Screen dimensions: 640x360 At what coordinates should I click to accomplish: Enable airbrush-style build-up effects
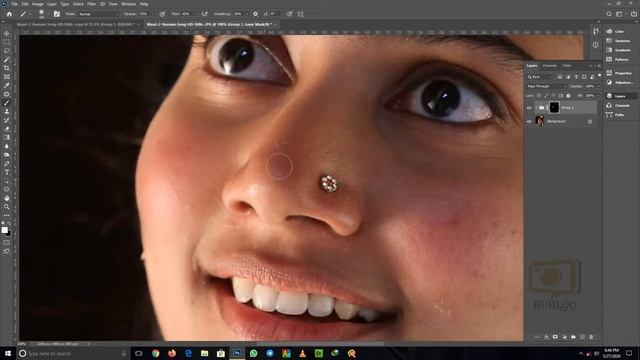204,14
